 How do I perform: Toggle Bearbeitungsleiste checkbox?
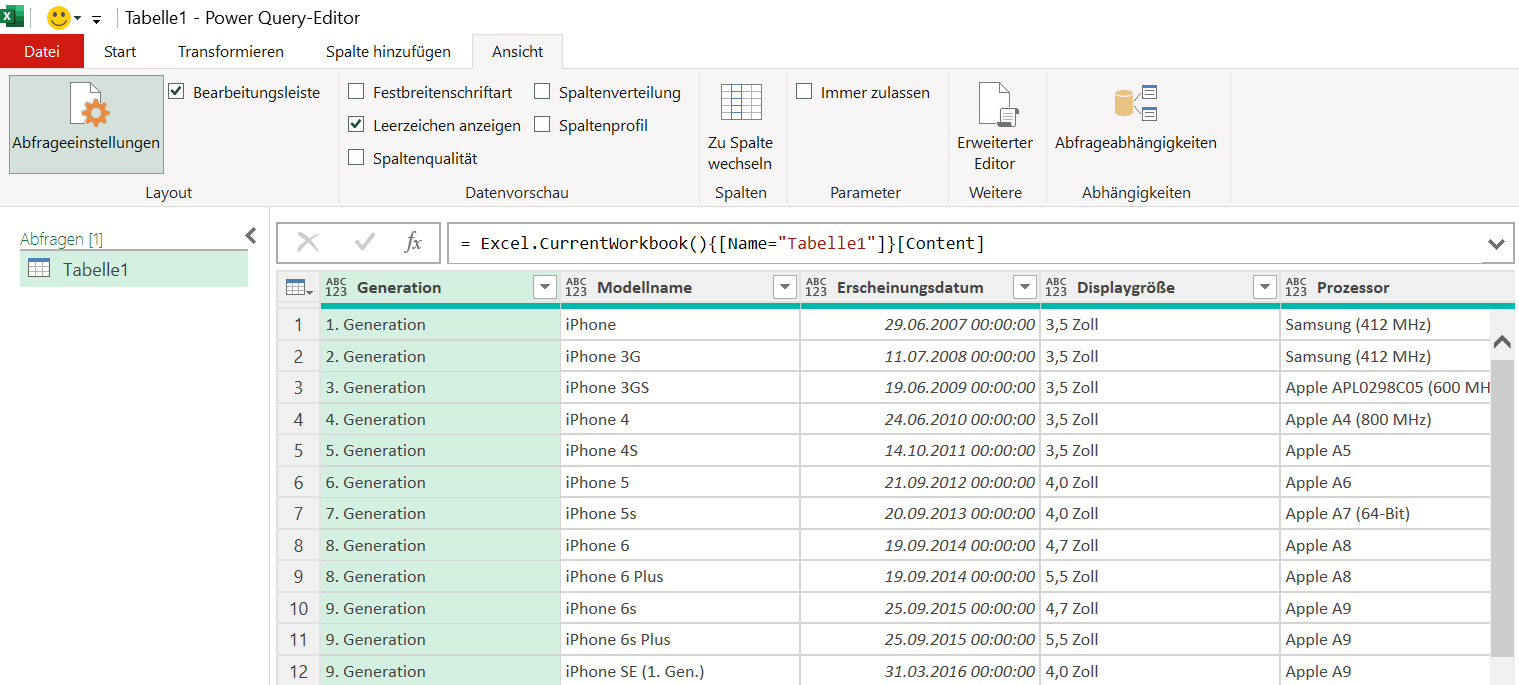click(x=176, y=92)
